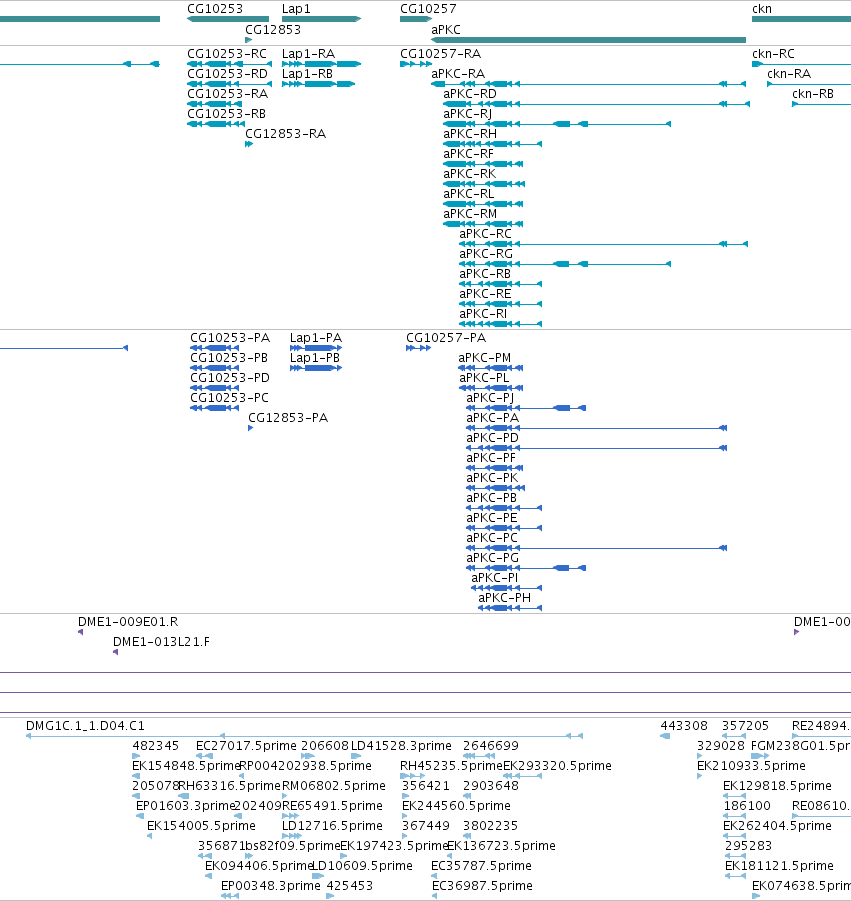Click the Lap1-RA transcript label

[x=309, y=53]
